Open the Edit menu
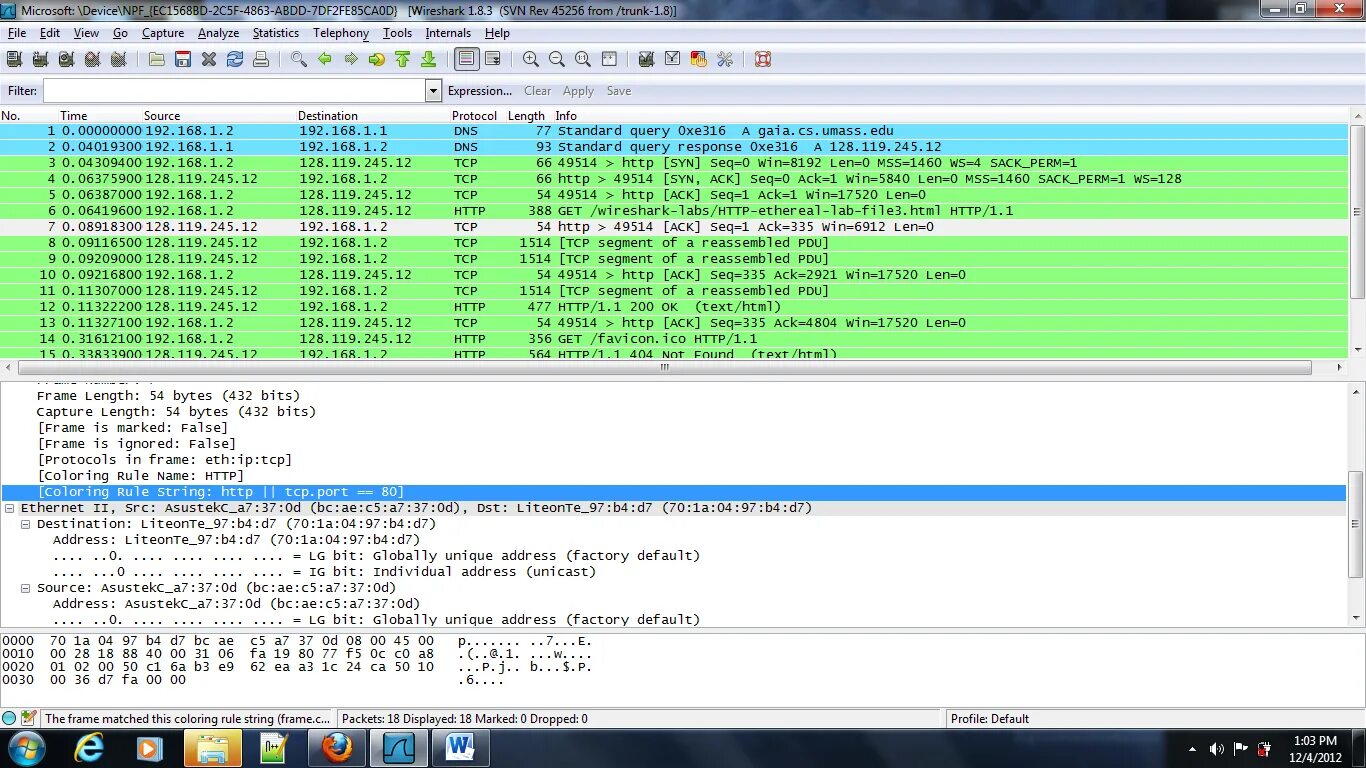This screenshot has height=768, width=1366. 50,33
